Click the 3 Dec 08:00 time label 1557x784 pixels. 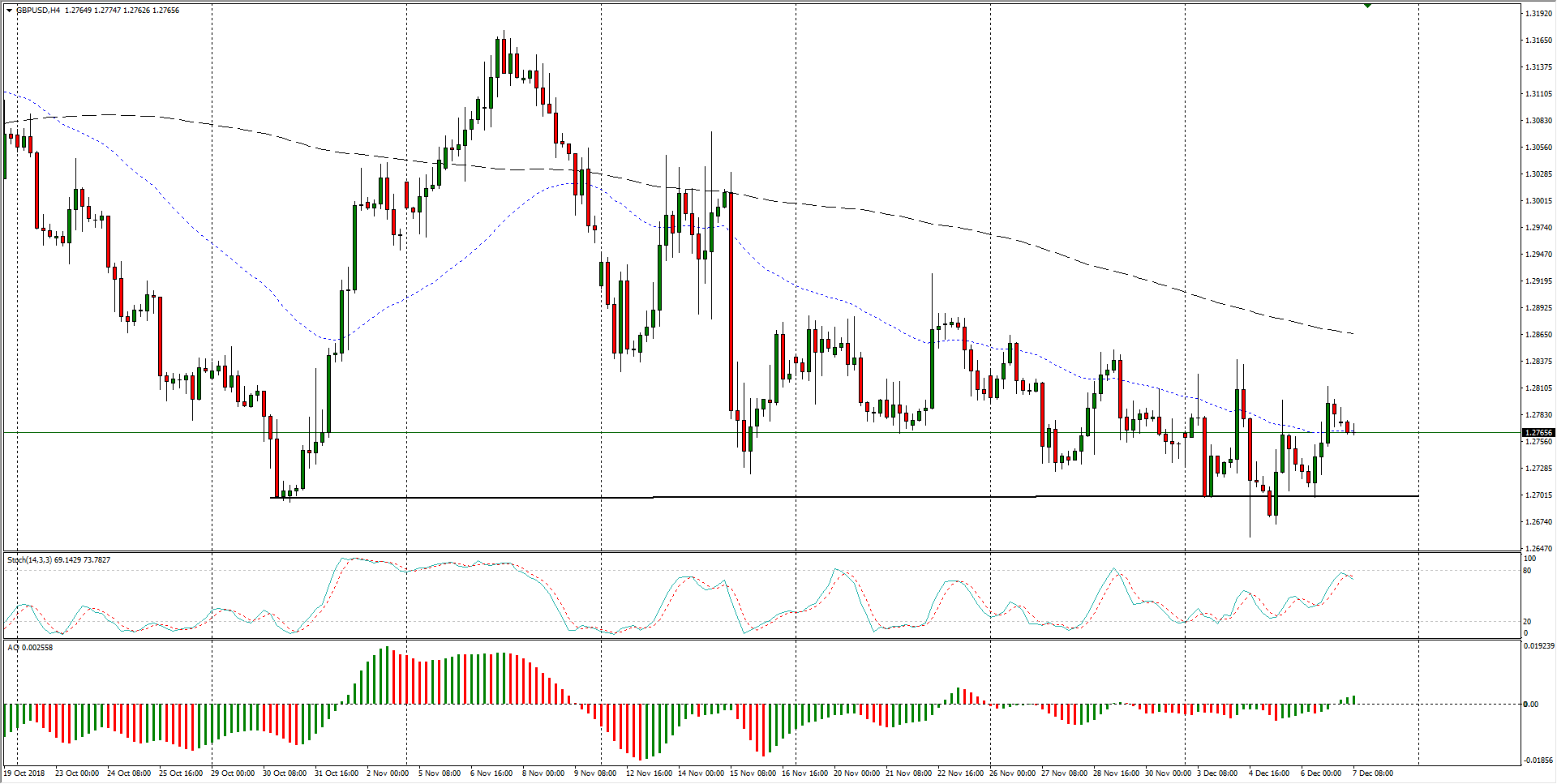pos(1218,773)
